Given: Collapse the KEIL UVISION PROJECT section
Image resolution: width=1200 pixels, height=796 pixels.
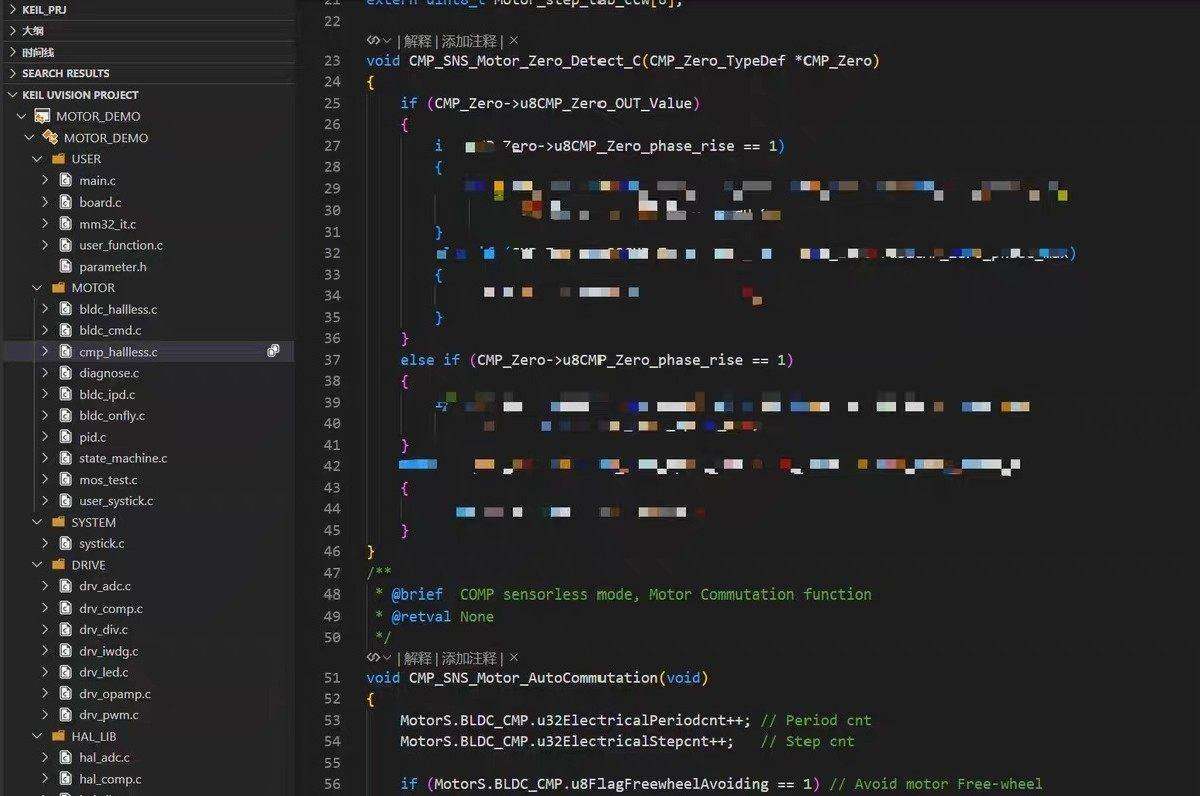Looking at the screenshot, I should (x=12, y=95).
